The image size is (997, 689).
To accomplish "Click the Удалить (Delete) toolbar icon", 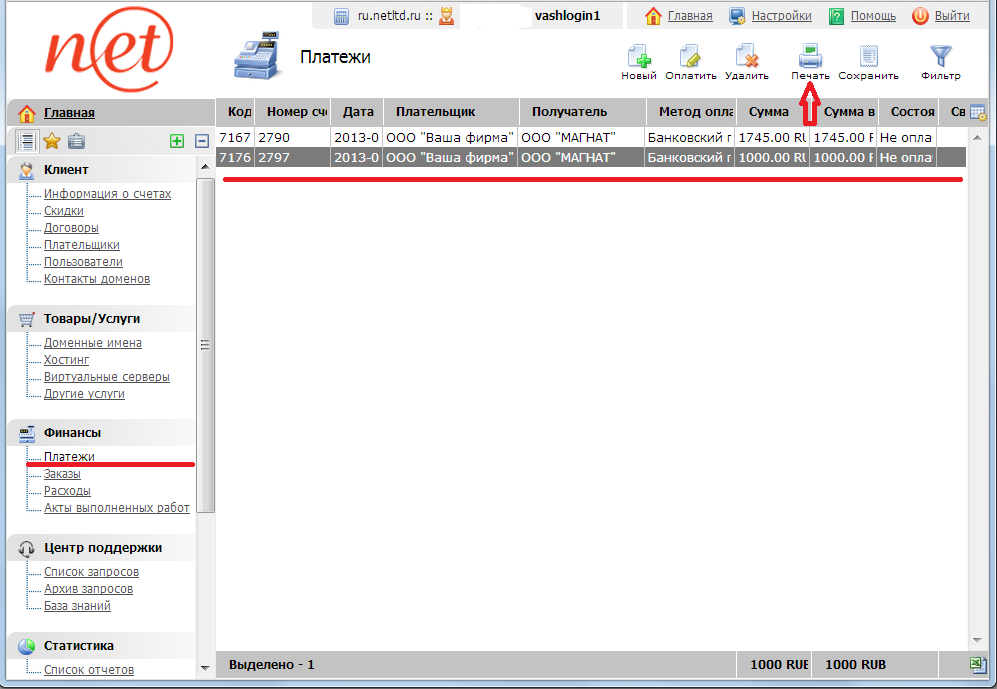I will tap(746, 57).
